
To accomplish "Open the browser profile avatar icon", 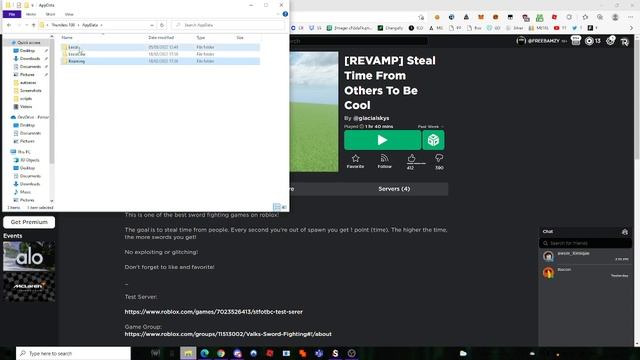I will (x=615, y=17).
